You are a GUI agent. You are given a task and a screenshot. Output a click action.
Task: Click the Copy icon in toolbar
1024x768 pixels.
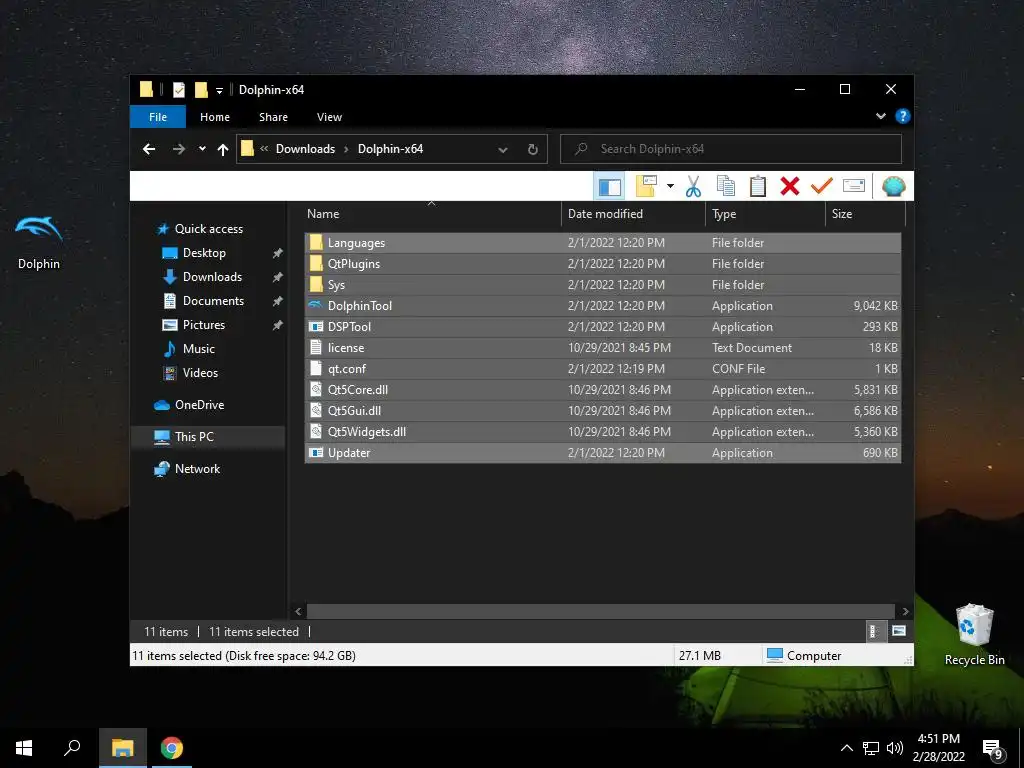coord(726,186)
